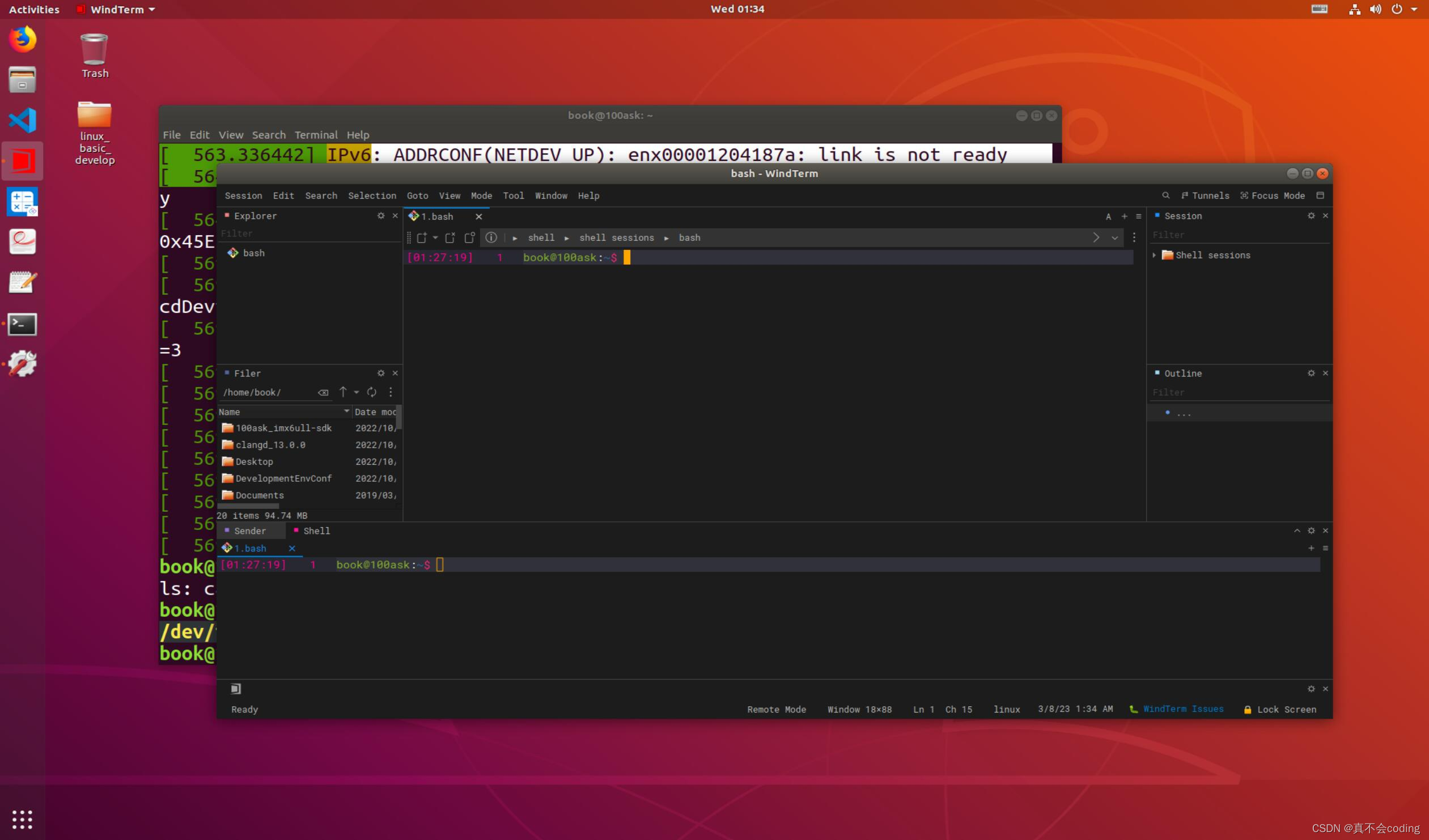This screenshot has width=1429, height=840.
Task: Open the Selection menu
Action: [x=372, y=195]
